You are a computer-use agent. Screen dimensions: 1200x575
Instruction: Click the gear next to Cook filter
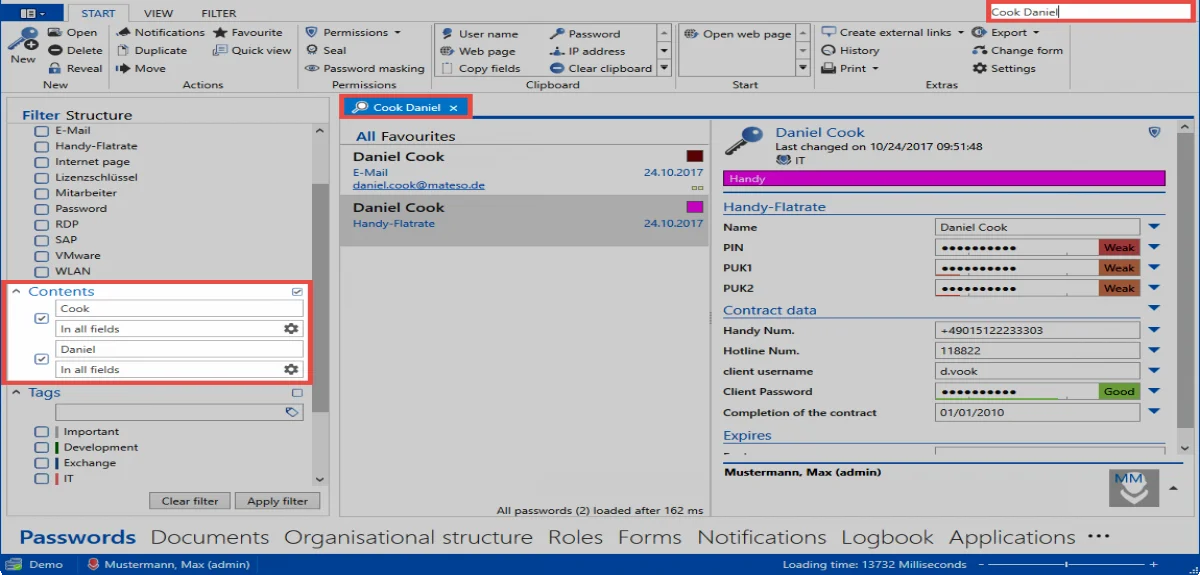[x=291, y=329]
